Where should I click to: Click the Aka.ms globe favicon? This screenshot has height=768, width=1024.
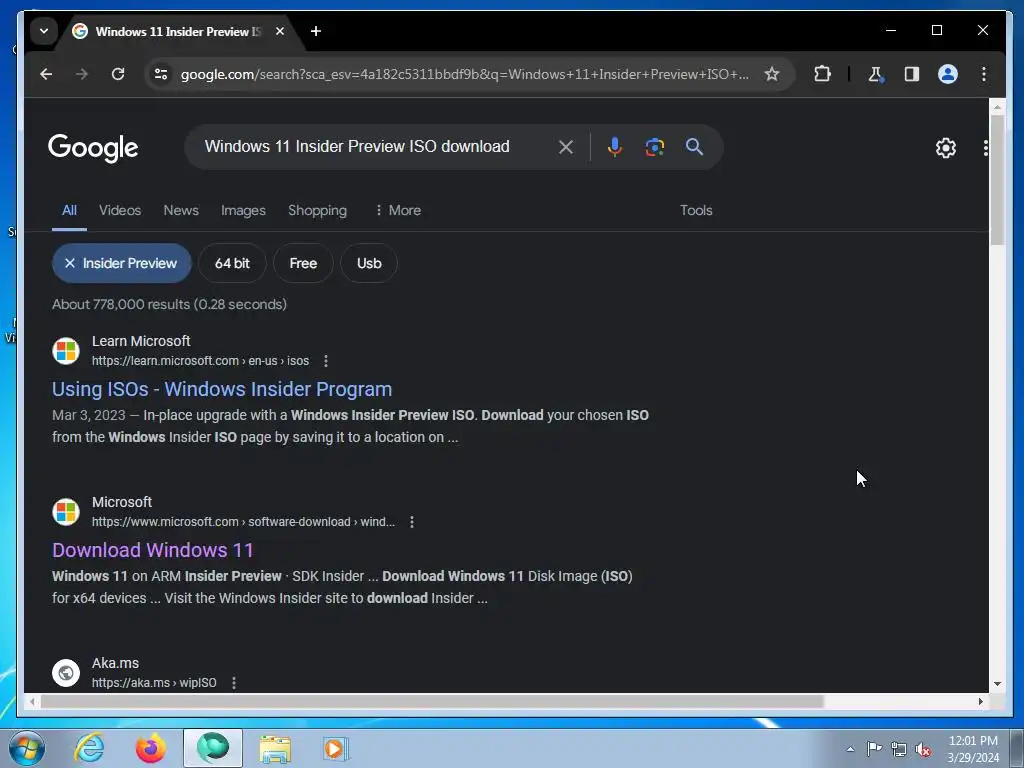coord(66,673)
